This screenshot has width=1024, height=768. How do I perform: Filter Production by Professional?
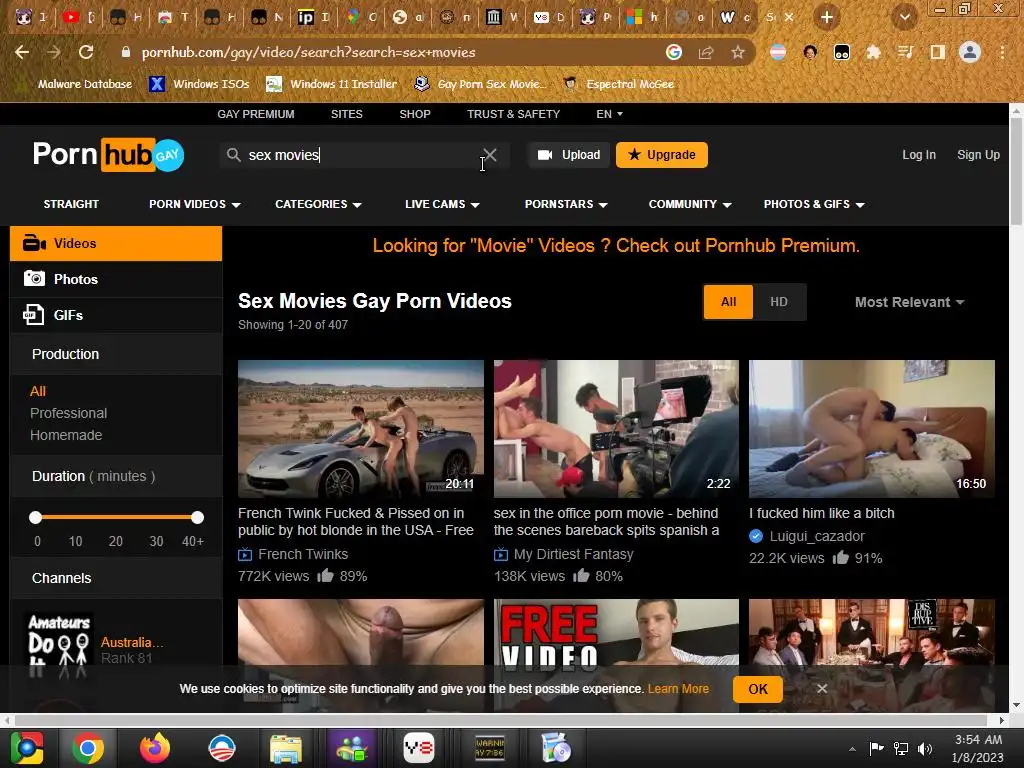69,413
